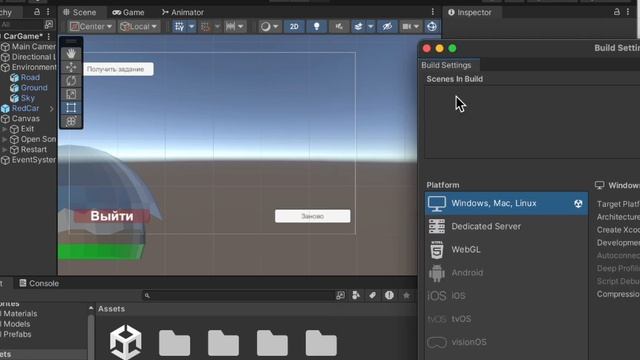The image size is (640, 360).
Task: Open camera settings dropdown arrow
Action: point(416,27)
